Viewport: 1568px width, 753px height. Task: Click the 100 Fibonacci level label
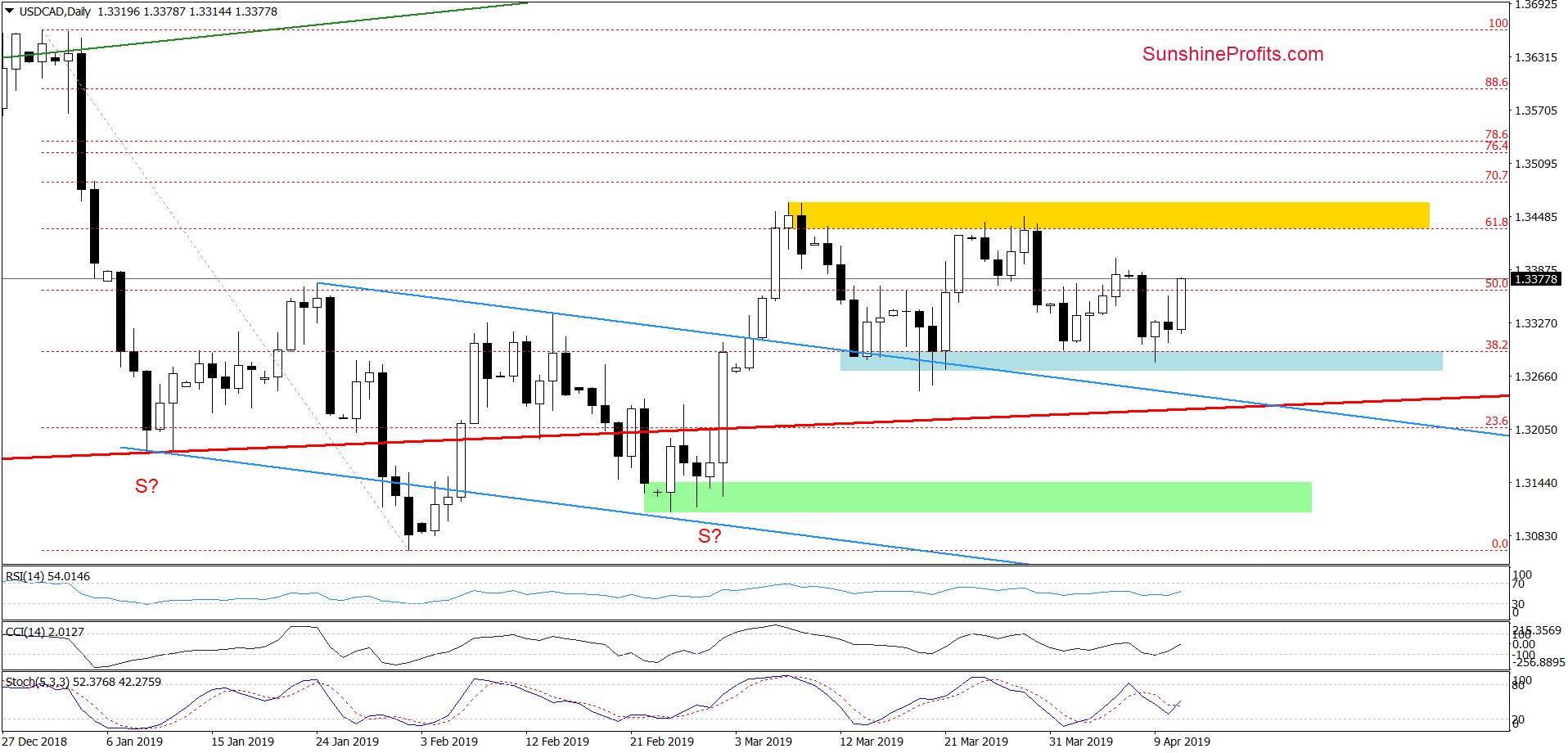coord(1498,23)
